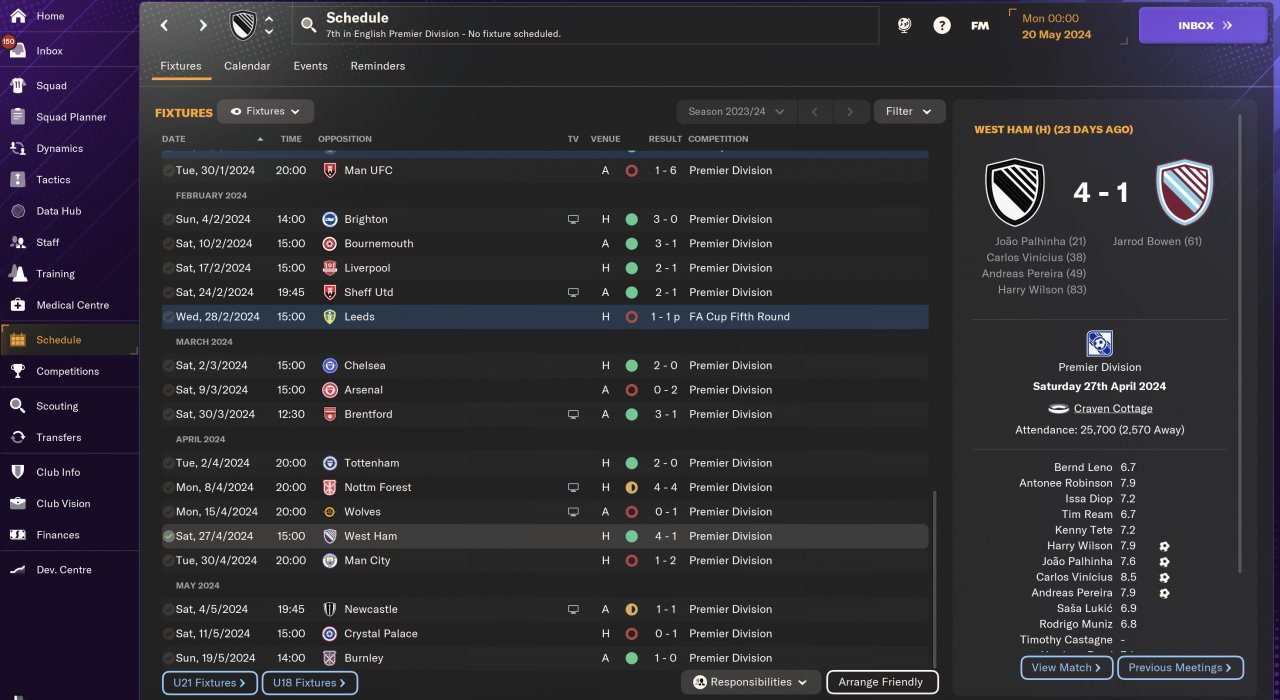Image resolution: width=1280 pixels, height=700 pixels.
Task: Switch to Reminders tab
Action: [378, 66]
